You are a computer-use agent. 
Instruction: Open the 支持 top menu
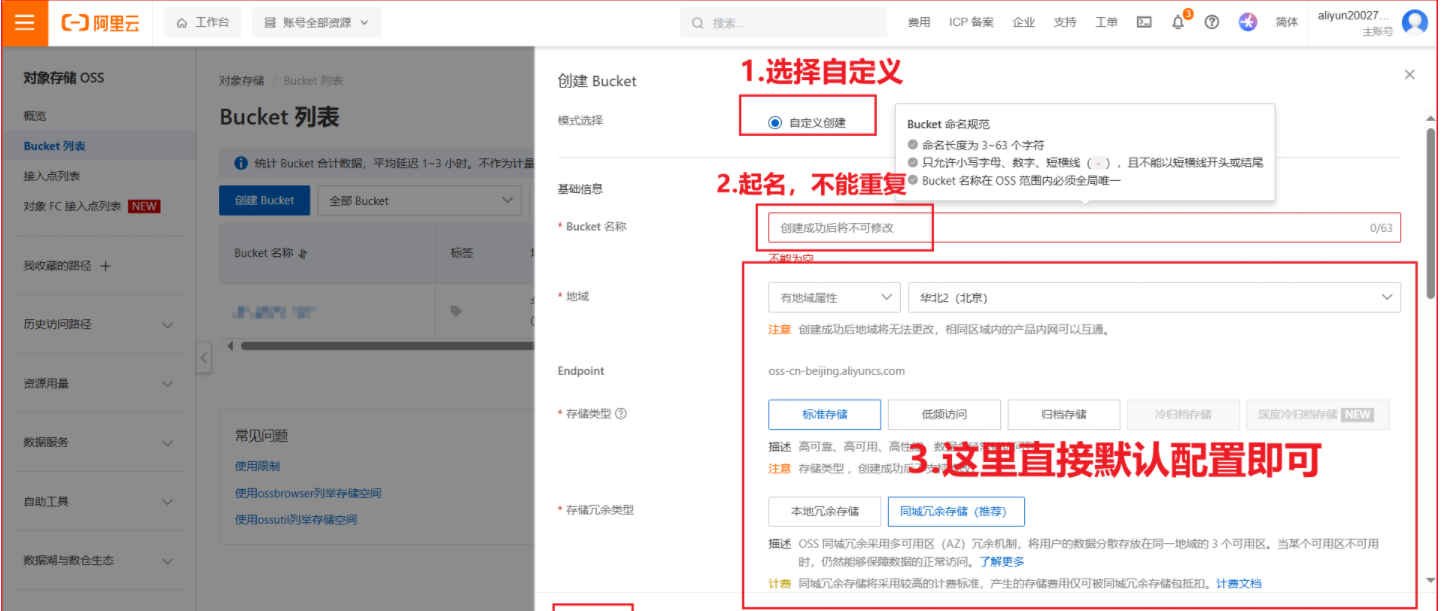pyautogui.click(x=1064, y=22)
